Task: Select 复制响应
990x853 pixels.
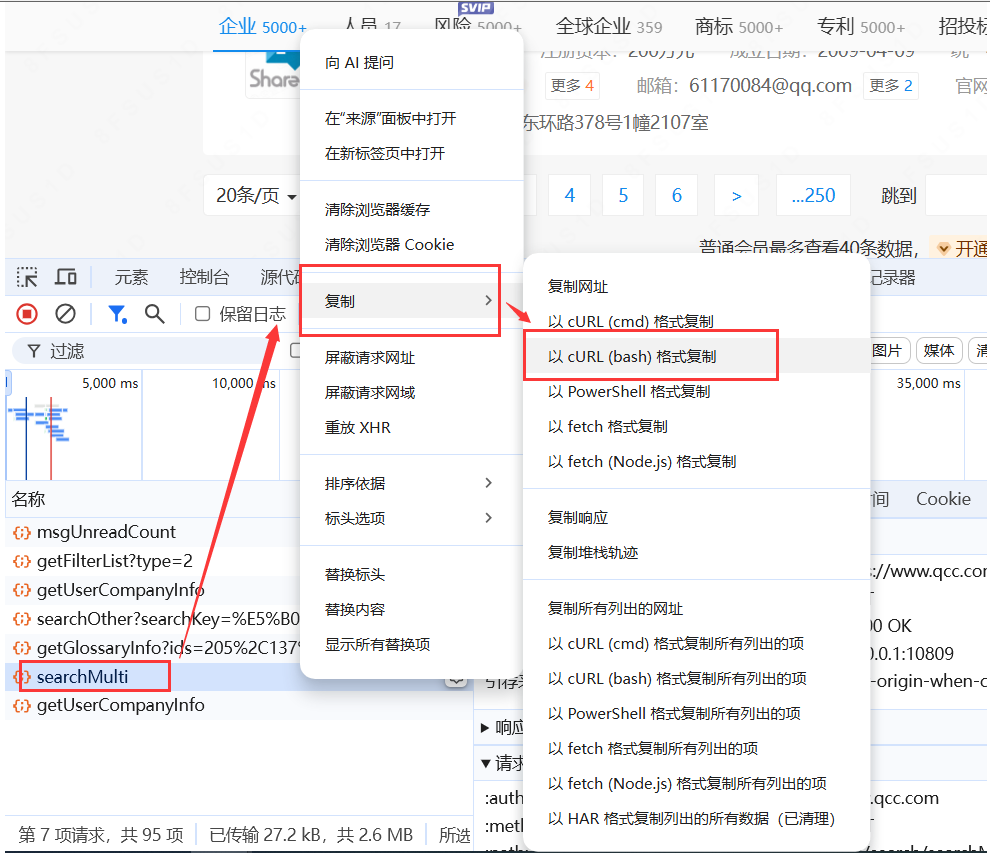Action: click(577, 518)
